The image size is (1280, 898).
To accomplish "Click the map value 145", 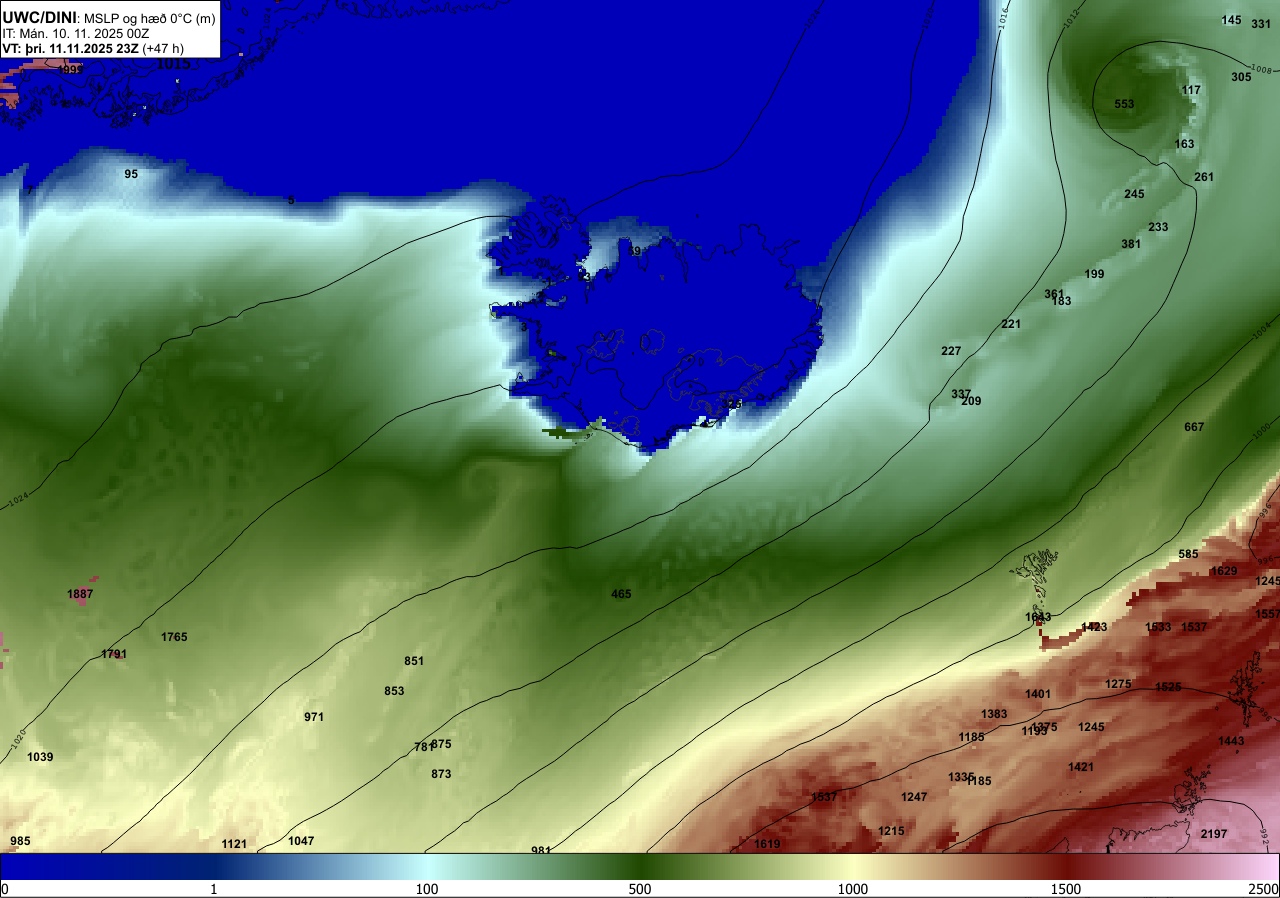I will click(x=1232, y=20).
